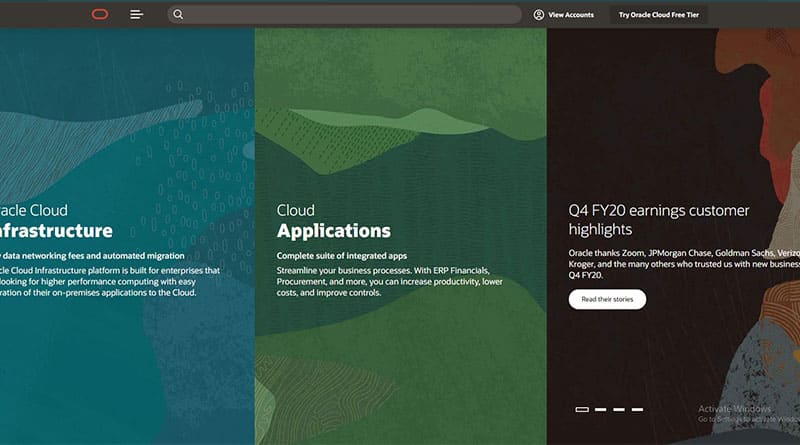Go to the fourth carousel slide indicator

pyautogui.click(x=637, y=409)
